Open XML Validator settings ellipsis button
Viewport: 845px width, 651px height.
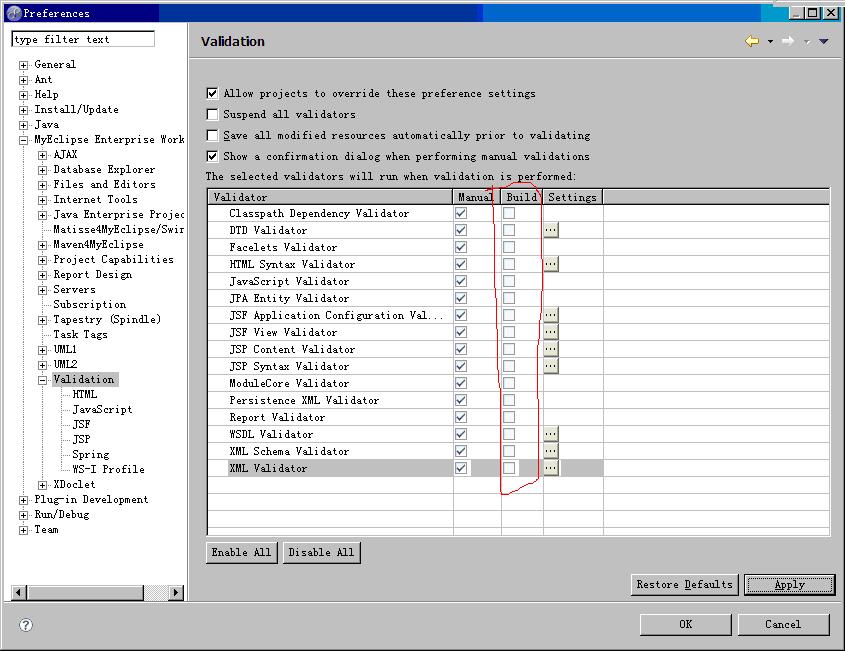(551, 468)
